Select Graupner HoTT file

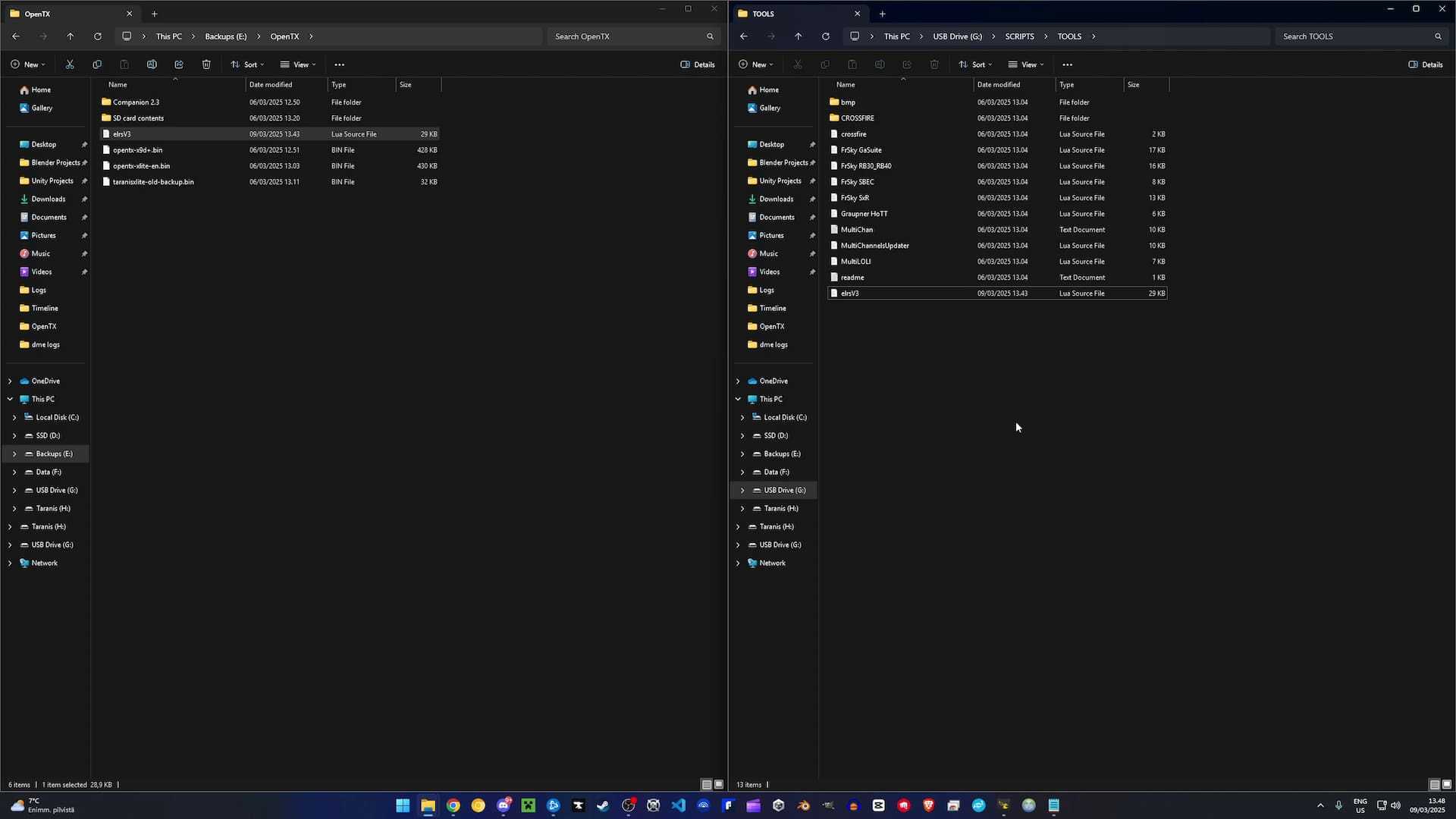click(997, 214)
